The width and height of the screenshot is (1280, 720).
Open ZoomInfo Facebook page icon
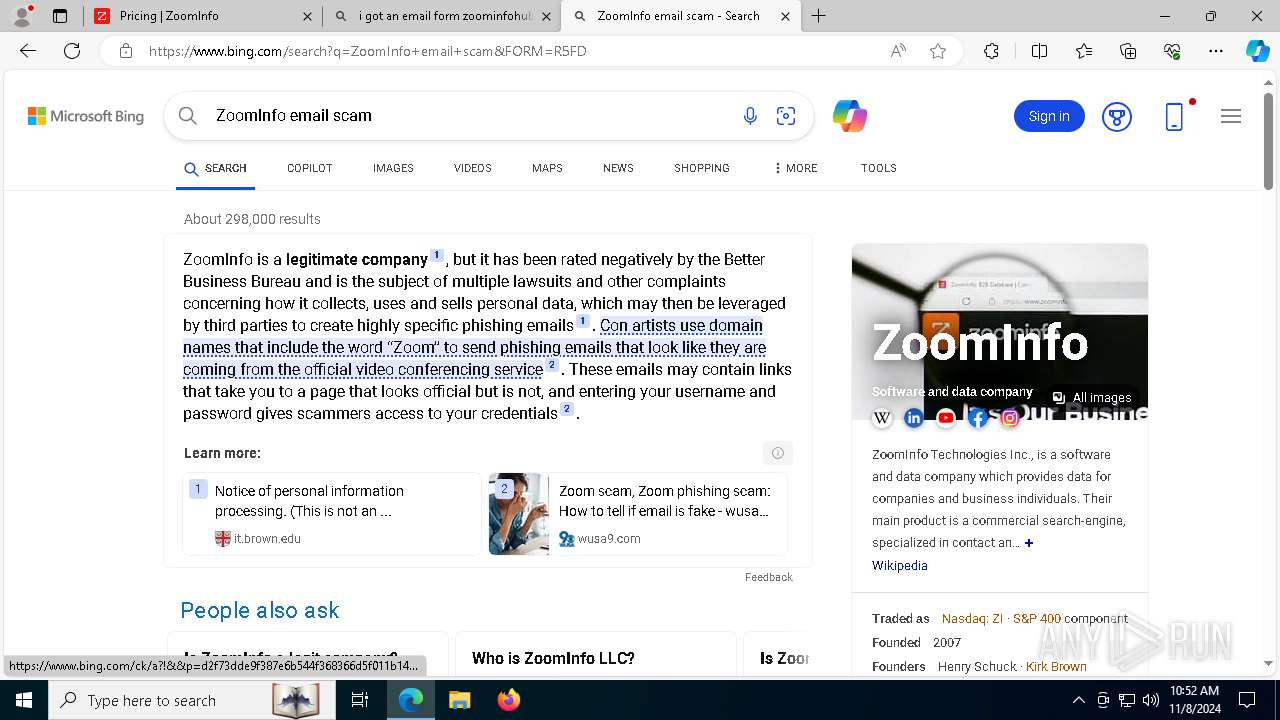click(x=978, y=418)
